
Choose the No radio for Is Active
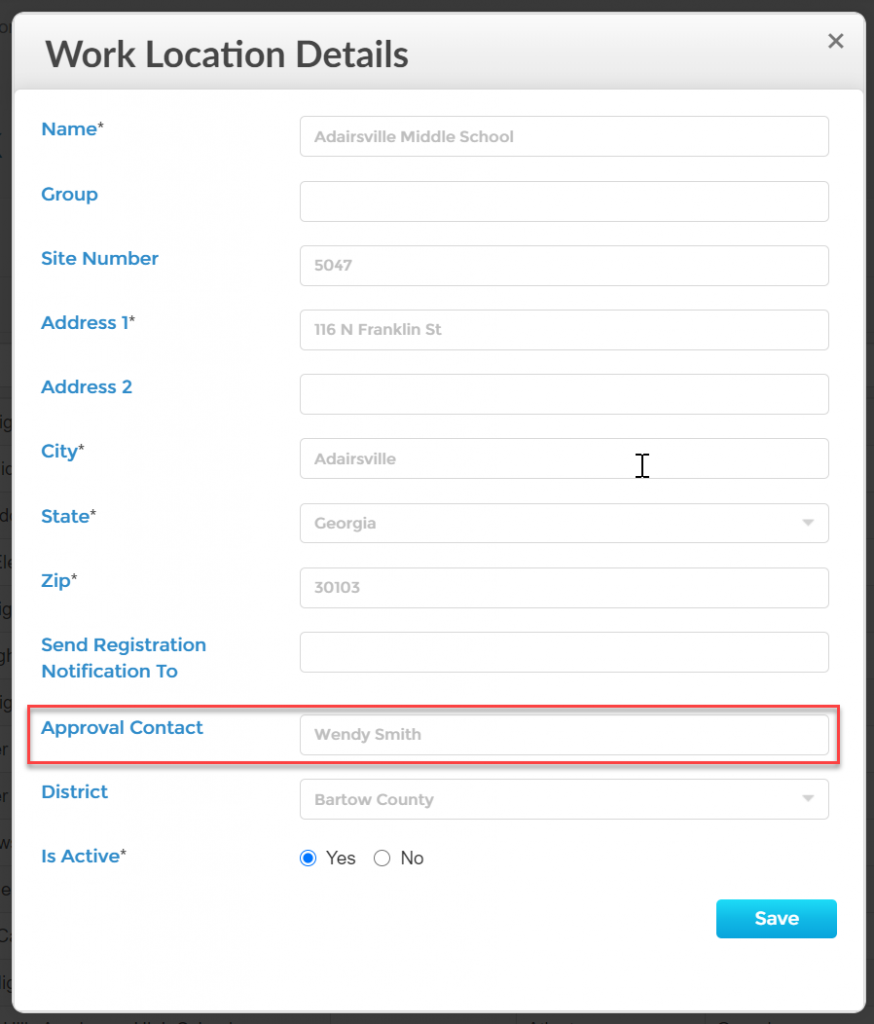point(382,858)
